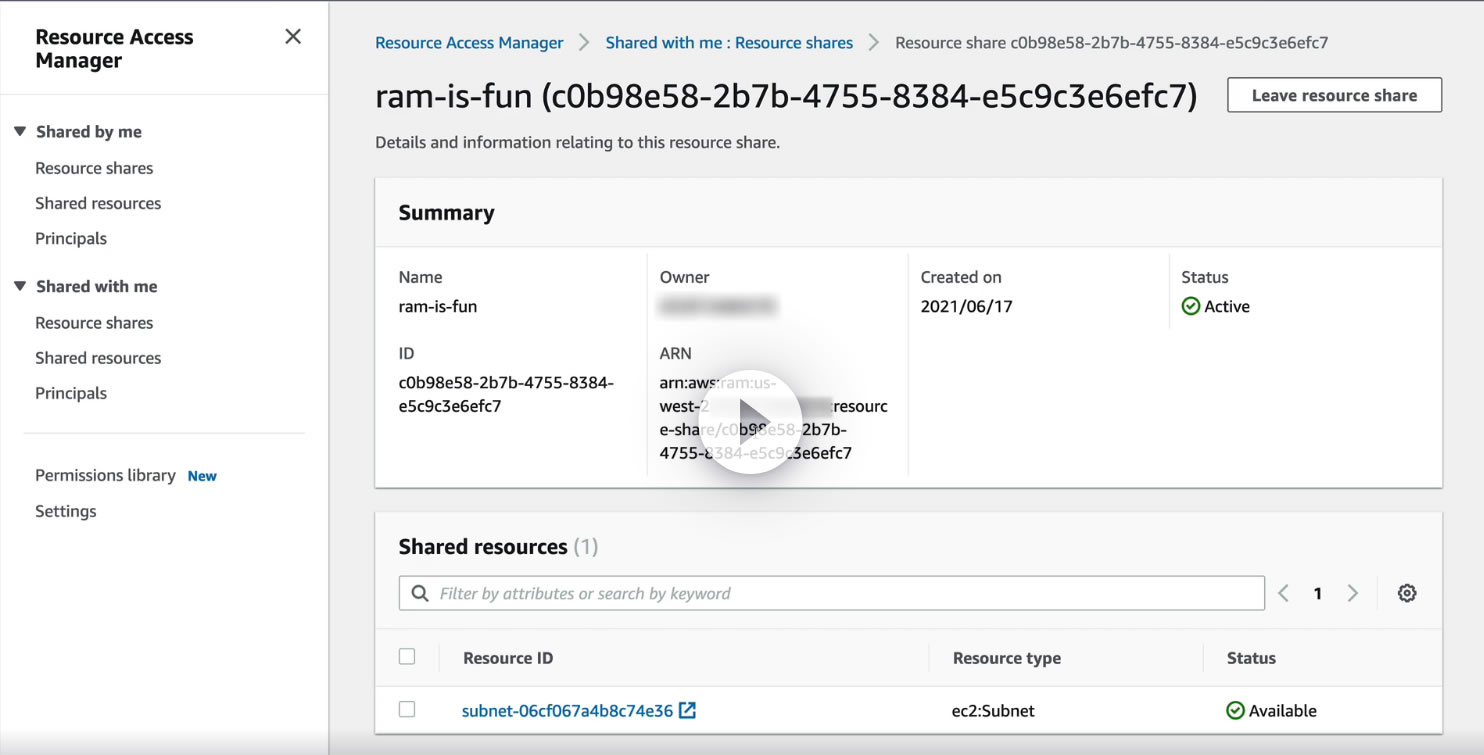The height and width of the screenshot is (755, 1484).
Task: Select all shared resources header checkbox
Action: pyautogui.click(x=407, y=657)
